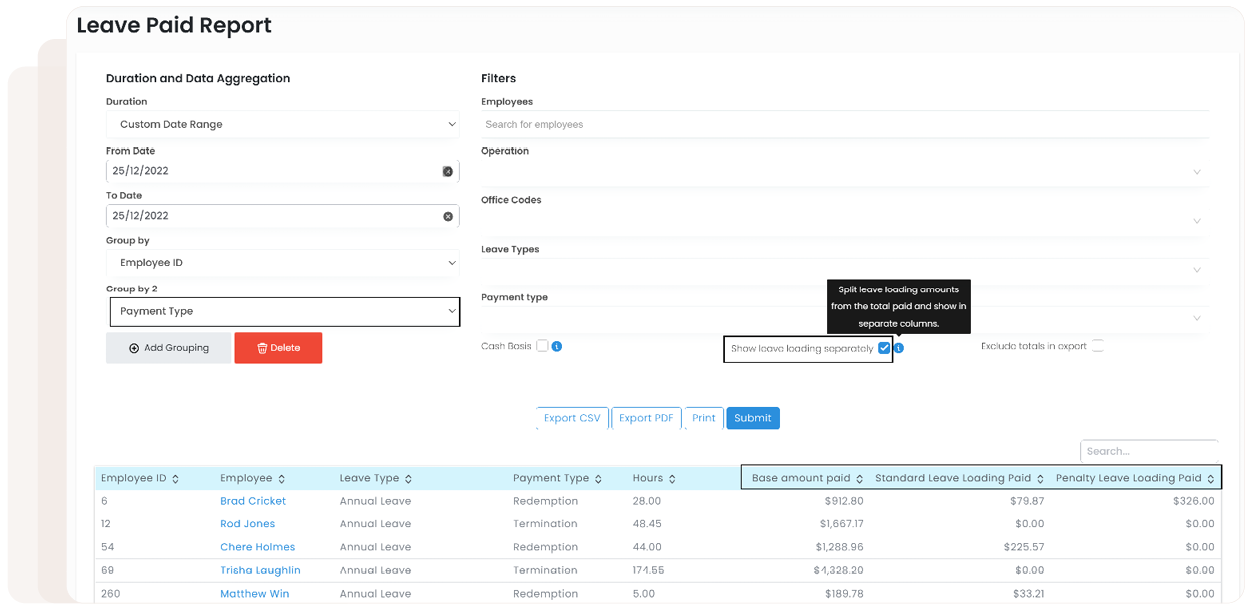Enable the Cash Basis checkbox
This screenshot has width=1253, height=610.
click(542, 346)
